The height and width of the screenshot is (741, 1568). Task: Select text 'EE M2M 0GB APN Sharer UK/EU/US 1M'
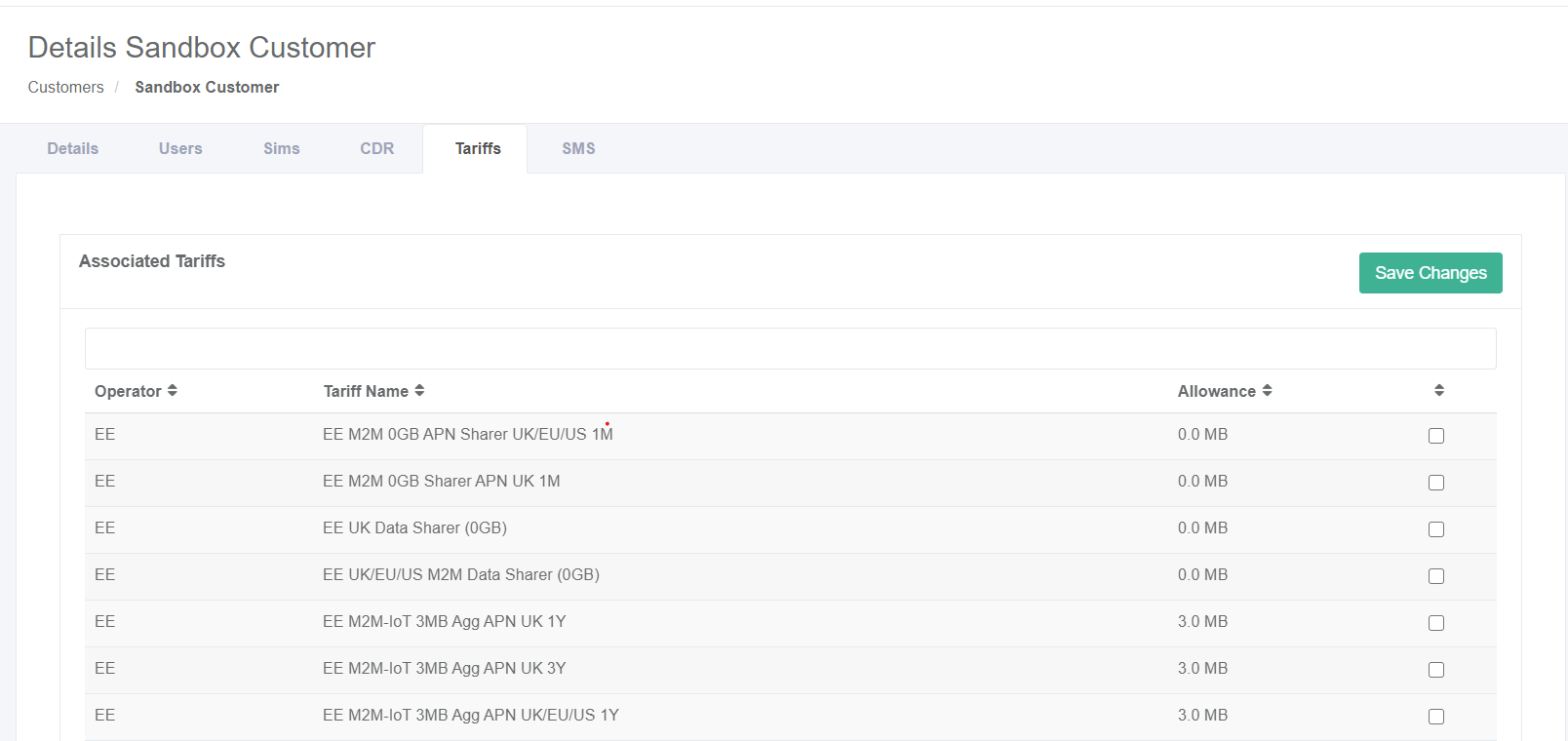[x=468, y=434]
